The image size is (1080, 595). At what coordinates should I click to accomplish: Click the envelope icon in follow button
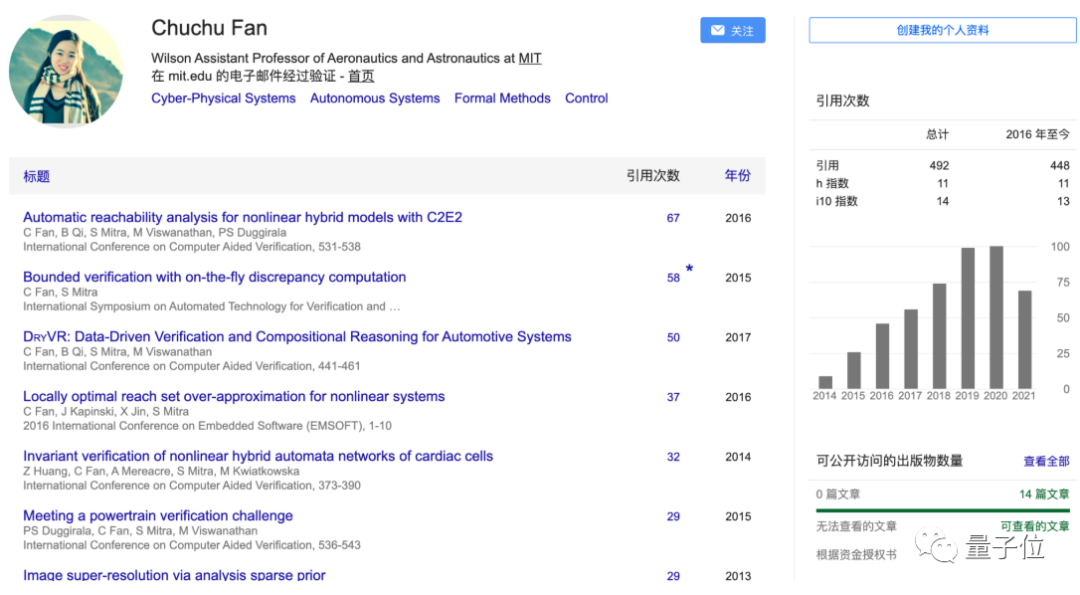(x=717, y=31)
